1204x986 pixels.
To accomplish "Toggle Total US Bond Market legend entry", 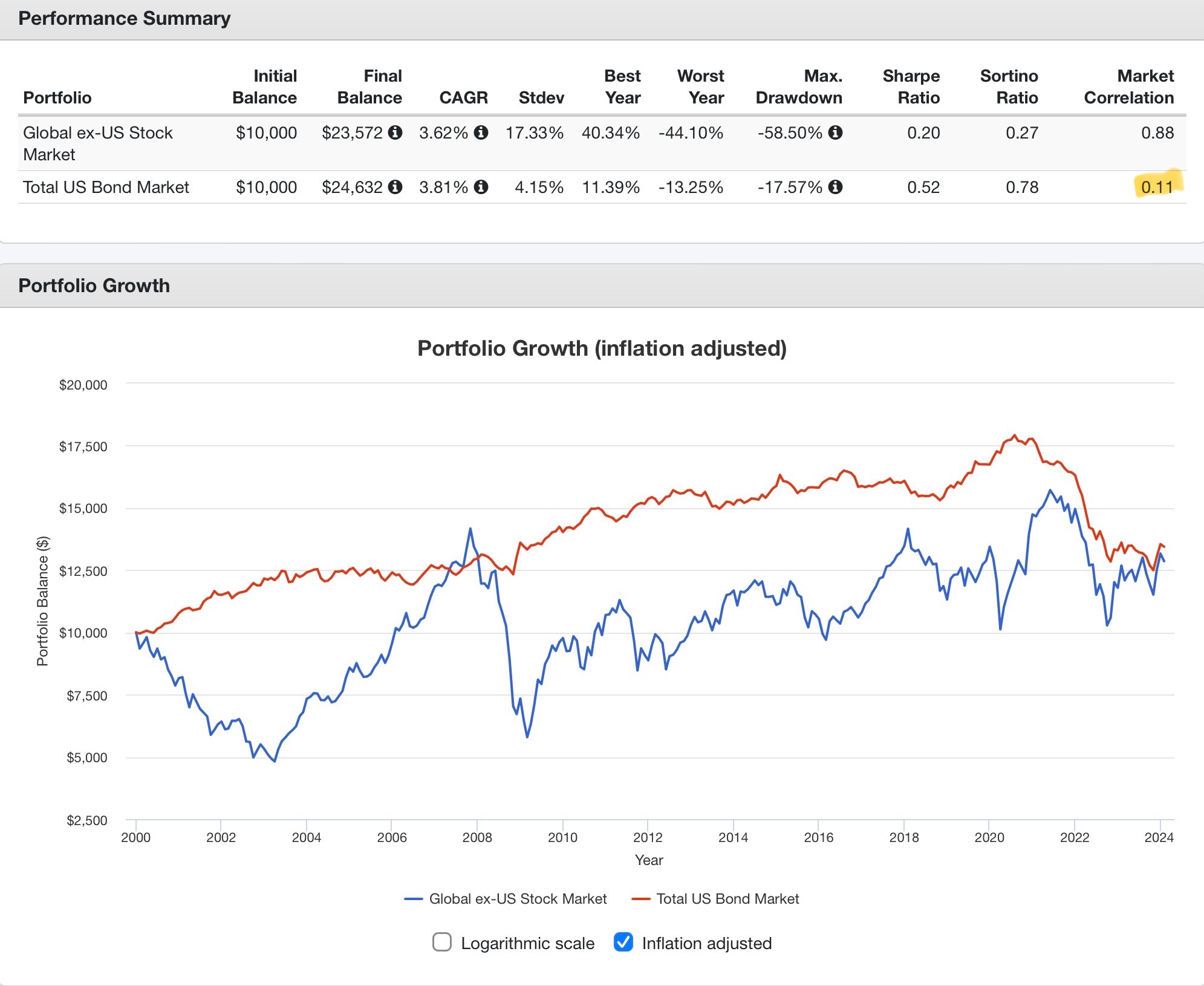I will coord(715,899).
